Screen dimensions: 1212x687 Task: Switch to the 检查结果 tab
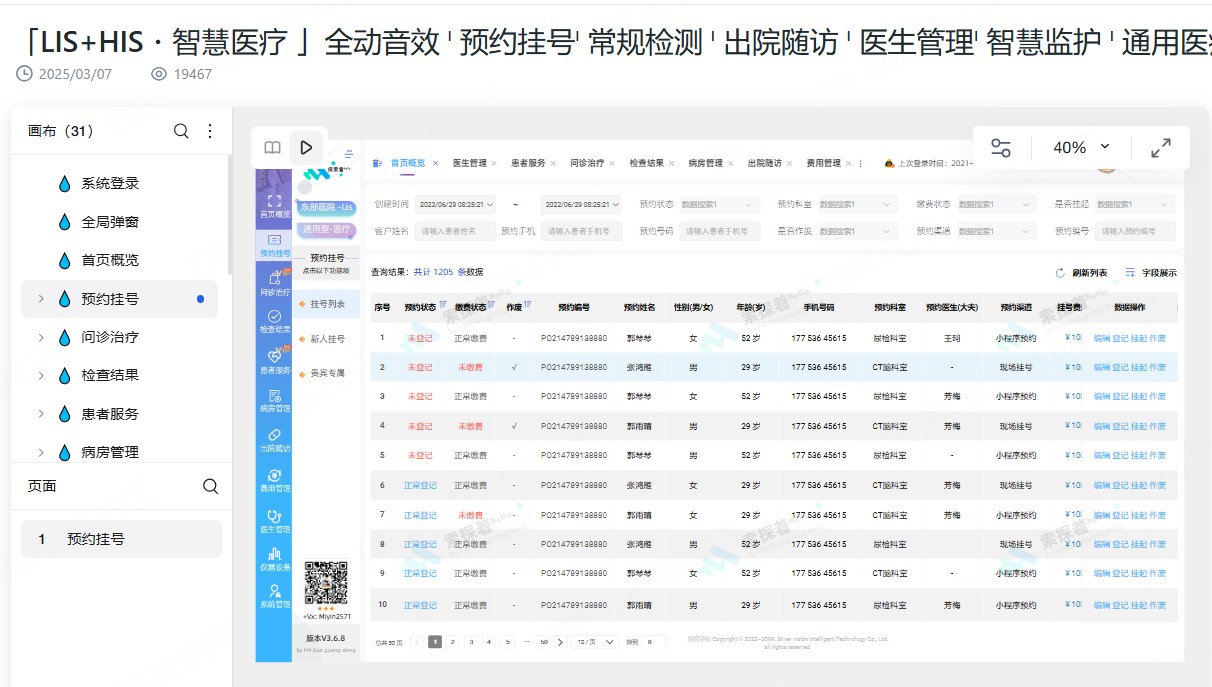(x=646, y=163)
